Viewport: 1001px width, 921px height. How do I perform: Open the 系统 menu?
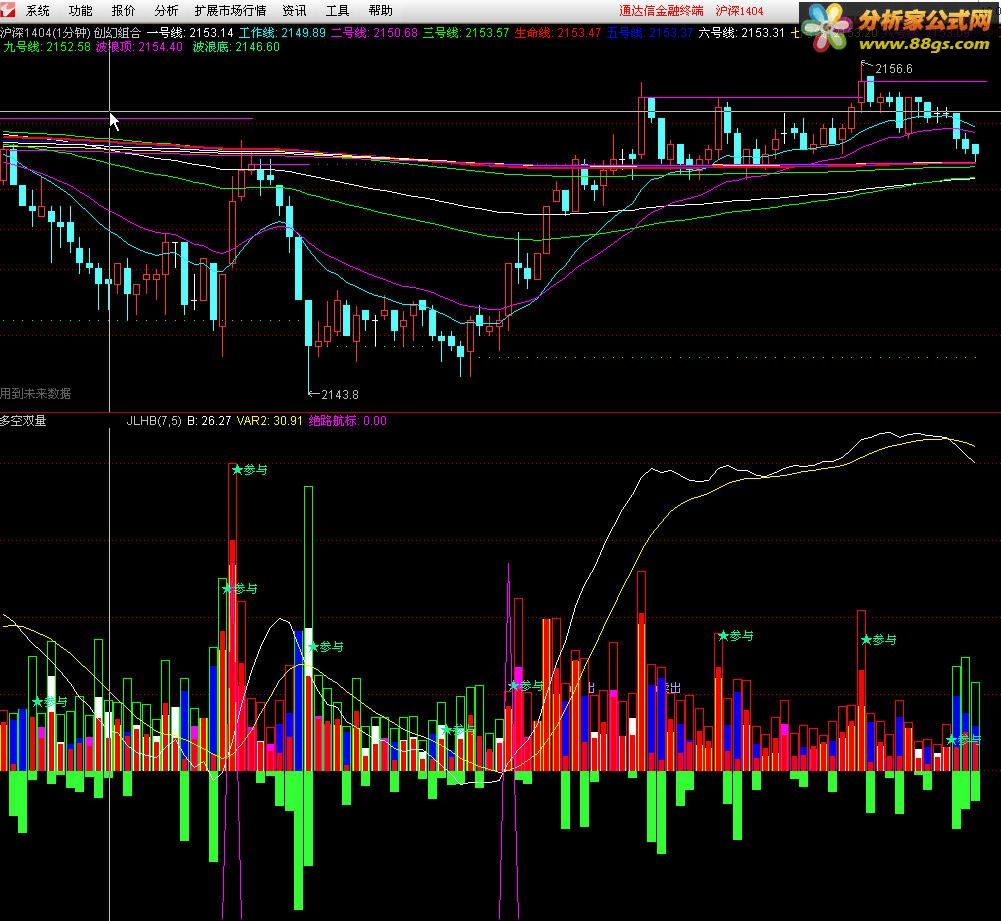(38, 11)
